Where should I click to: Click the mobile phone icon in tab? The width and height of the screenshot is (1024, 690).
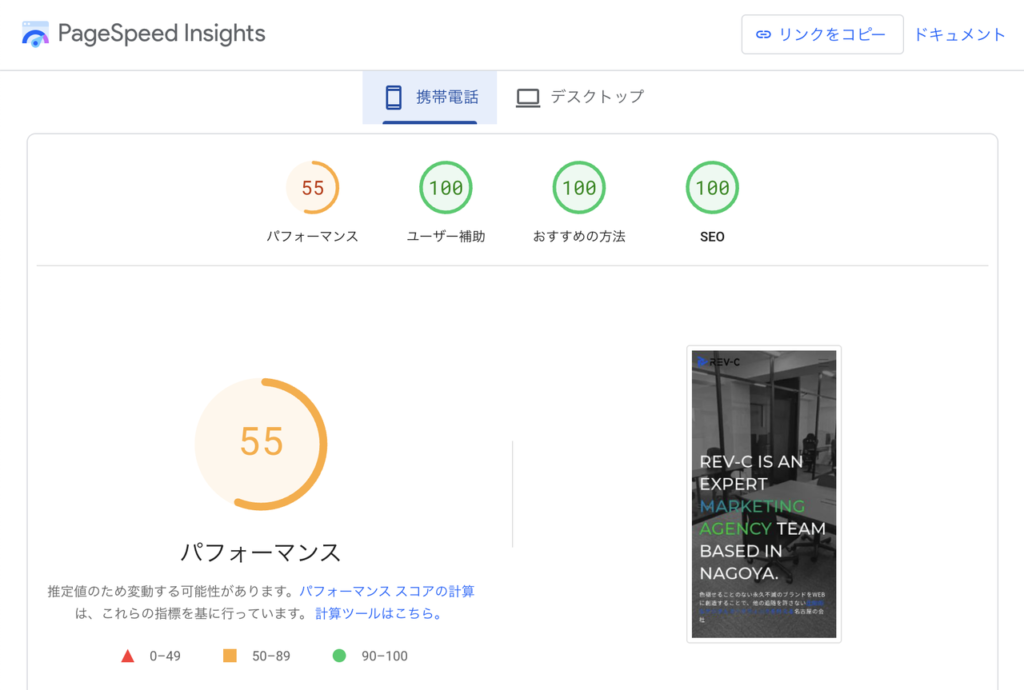point(394,97)
